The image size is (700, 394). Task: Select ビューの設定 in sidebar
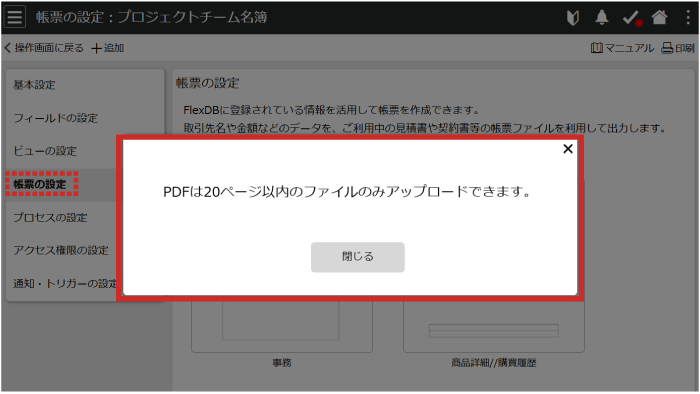click(x=45, y=151)
